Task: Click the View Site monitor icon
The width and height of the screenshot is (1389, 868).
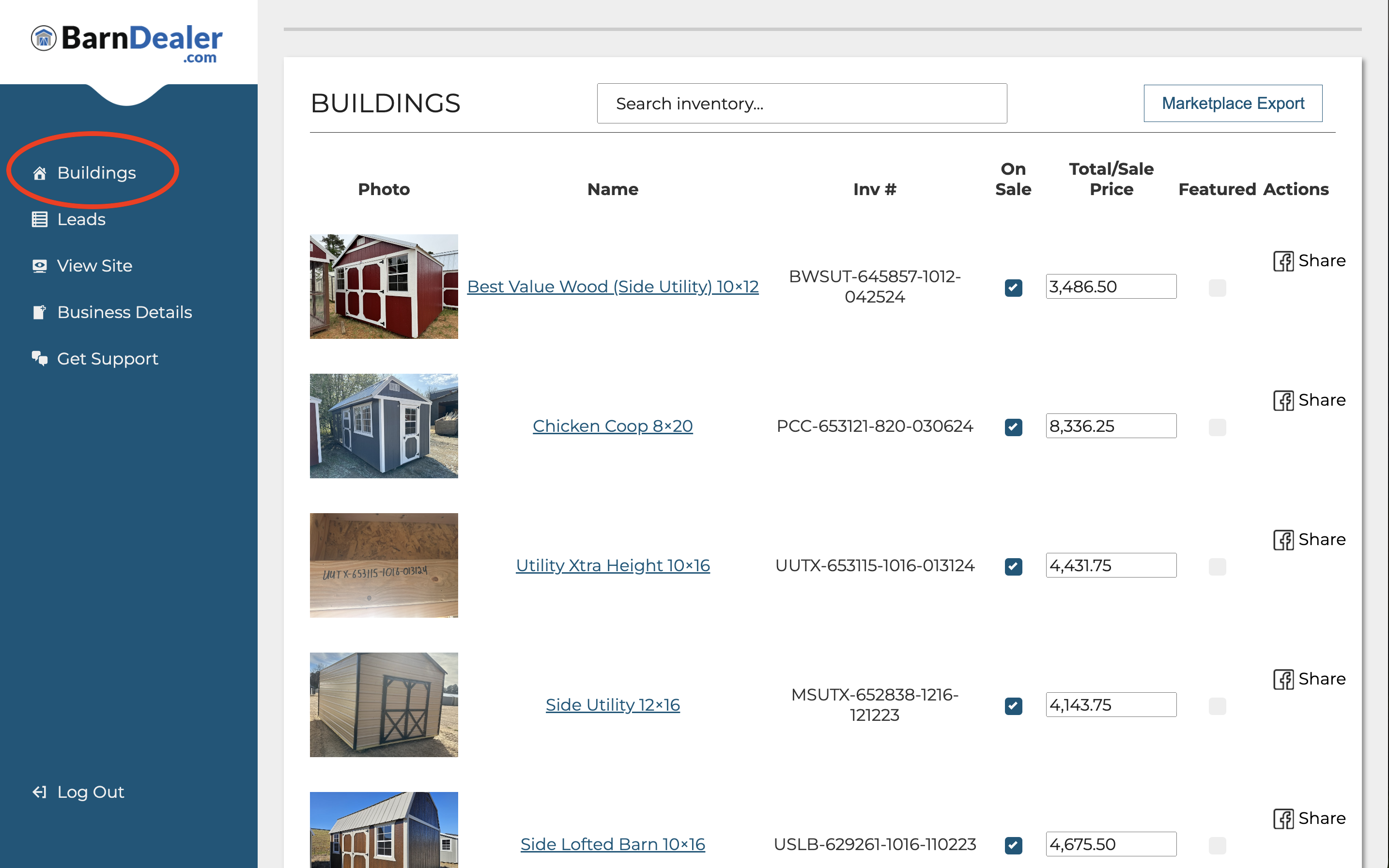Action: click(x=40, y=266)
